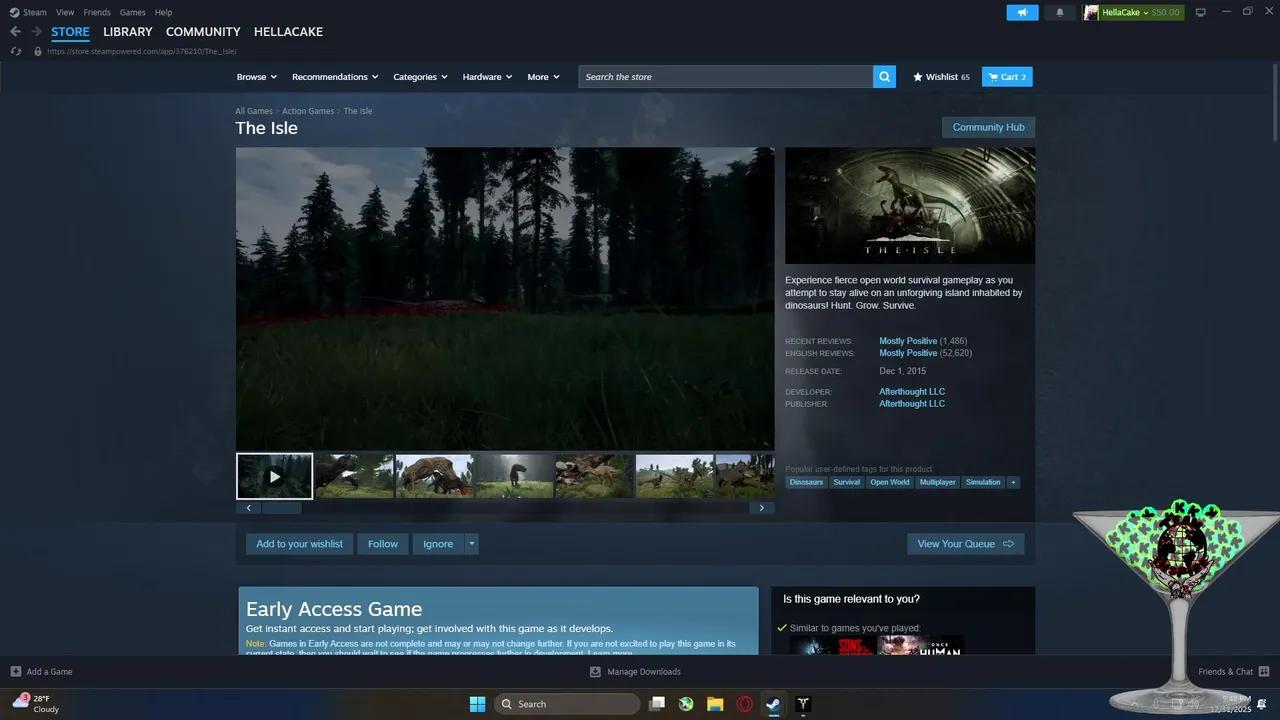The width and height of the screenshot is (1280, 720).
Task: Open Steam from the Windows taskbar
Action: 773,704
